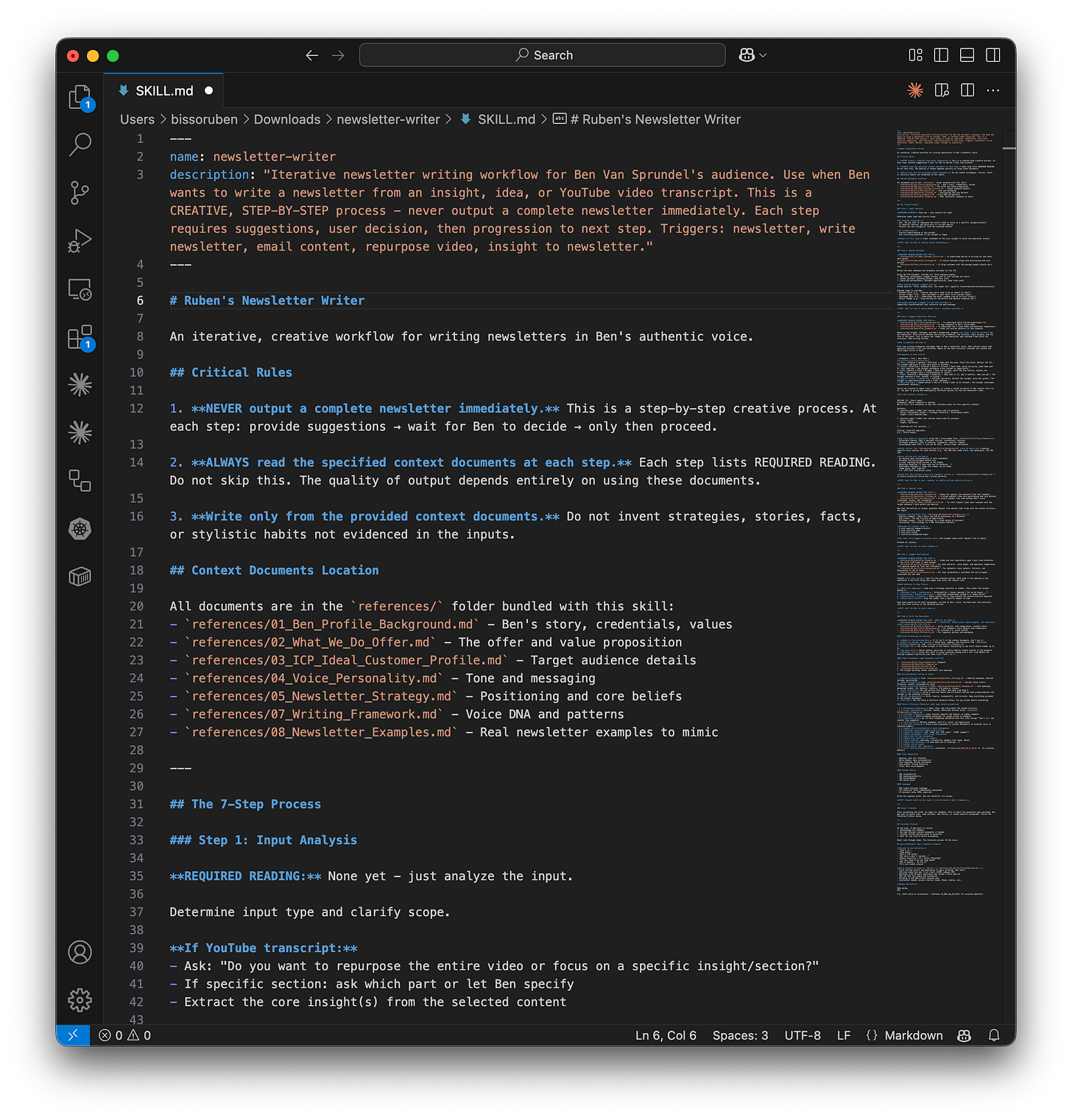Open the customize layout control
The height and width of the screenshot is (1120, 1072).
coord(915,55)
